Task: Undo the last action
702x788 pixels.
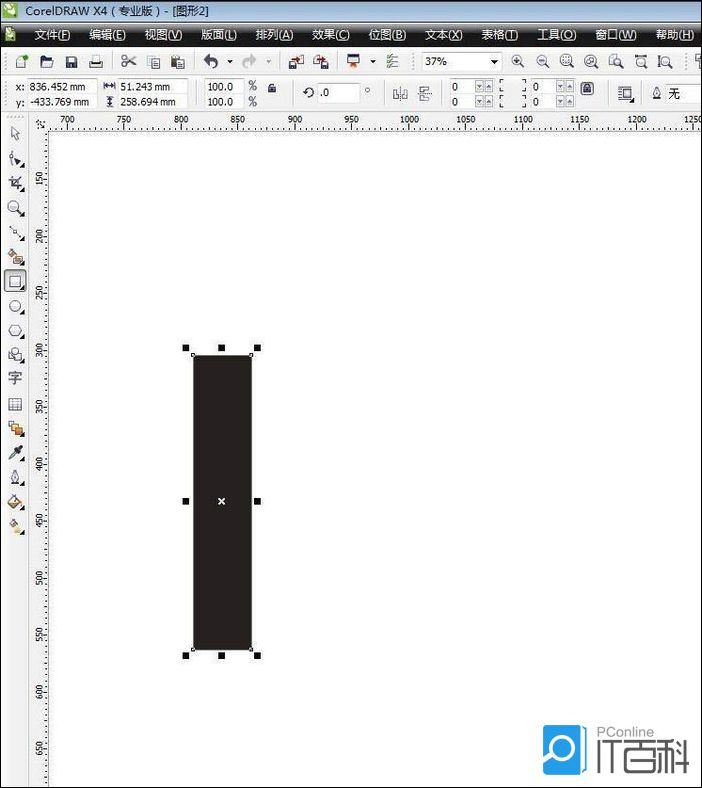Action: [211, 61]
